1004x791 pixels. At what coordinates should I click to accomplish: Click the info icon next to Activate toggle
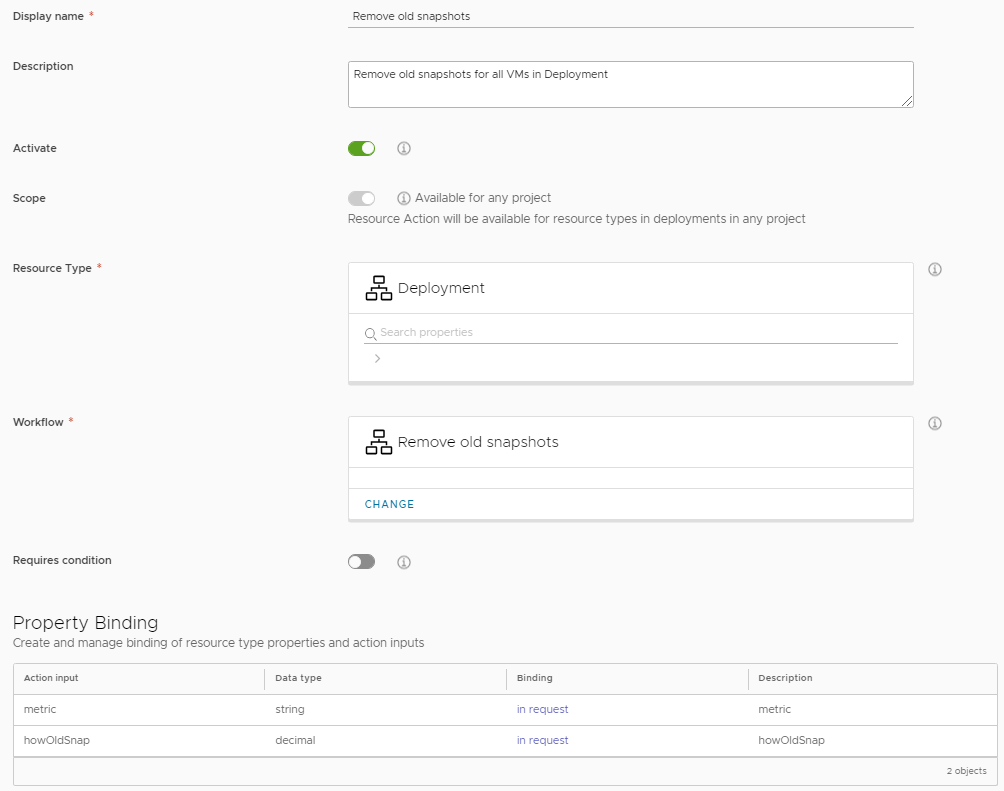point(404,149)
